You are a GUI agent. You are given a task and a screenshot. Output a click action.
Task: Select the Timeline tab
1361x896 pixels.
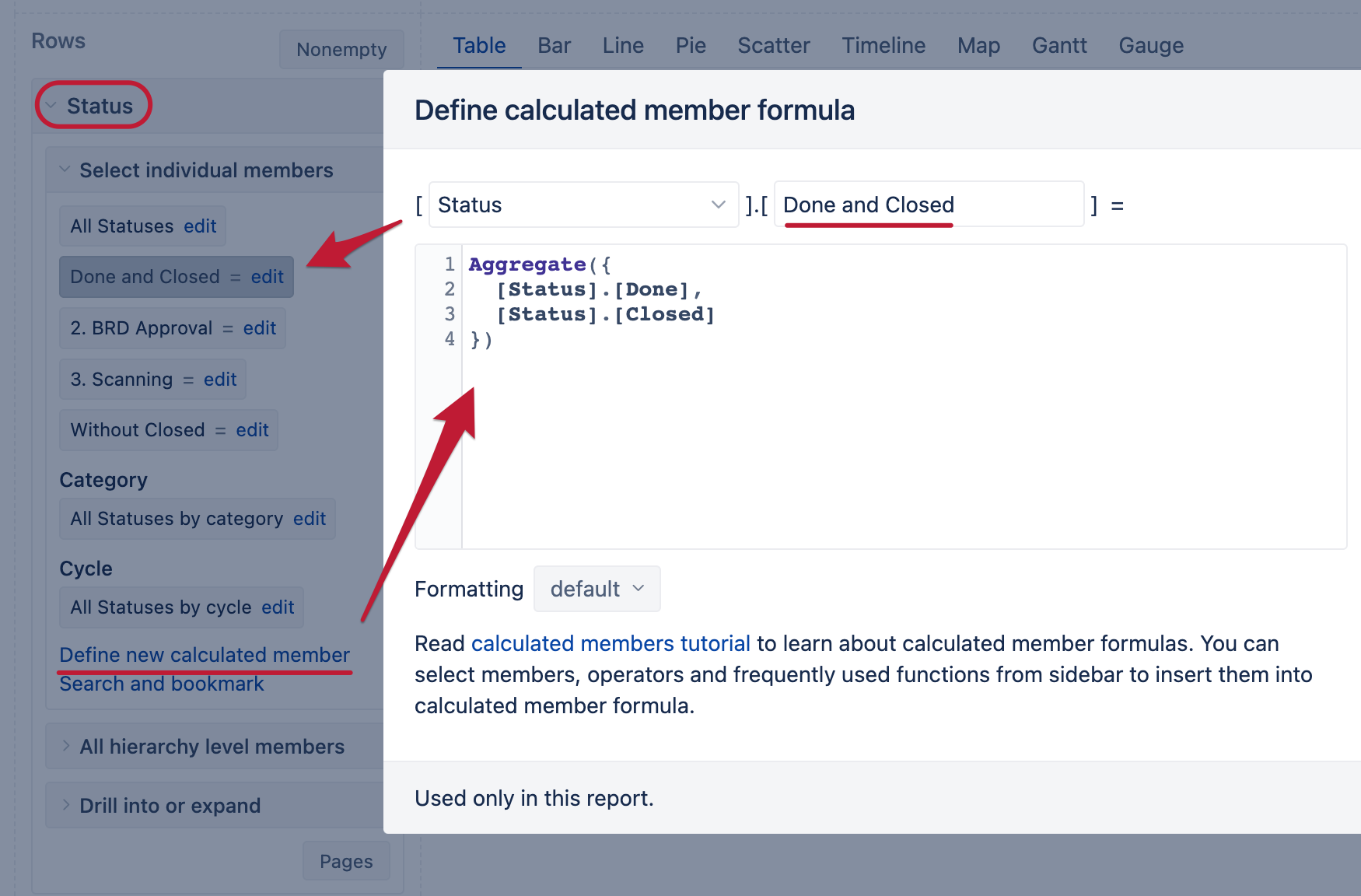coord(883,46)
